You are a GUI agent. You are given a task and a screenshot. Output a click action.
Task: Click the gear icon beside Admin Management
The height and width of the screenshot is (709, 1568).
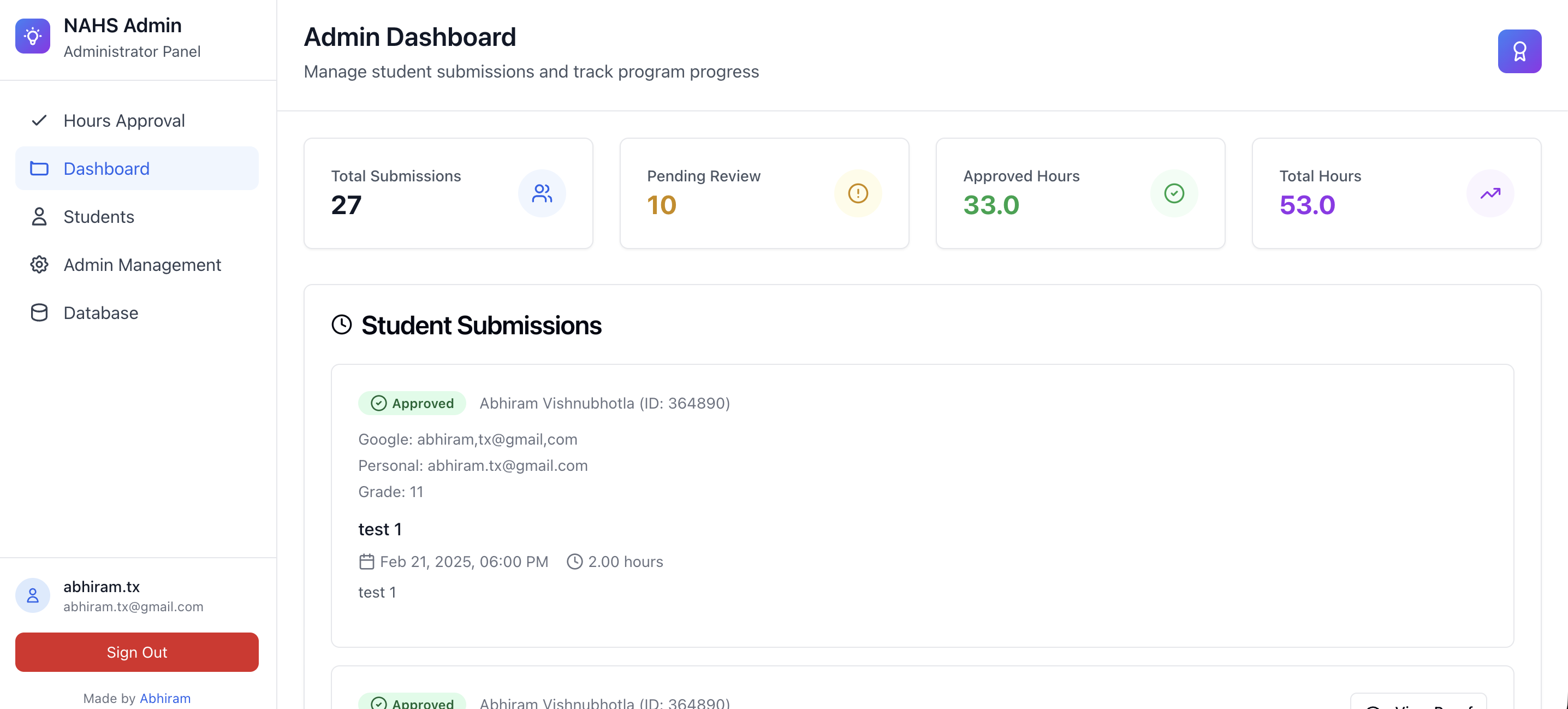tap(39, 264)
